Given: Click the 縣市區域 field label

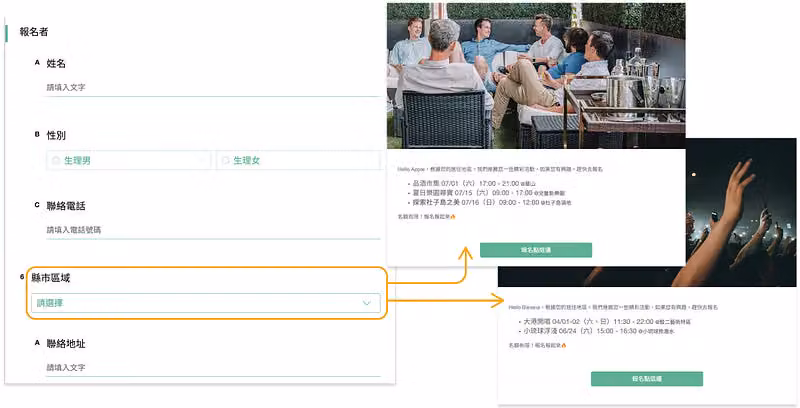Looking at the screenshot, I should (x=51, y=278).
